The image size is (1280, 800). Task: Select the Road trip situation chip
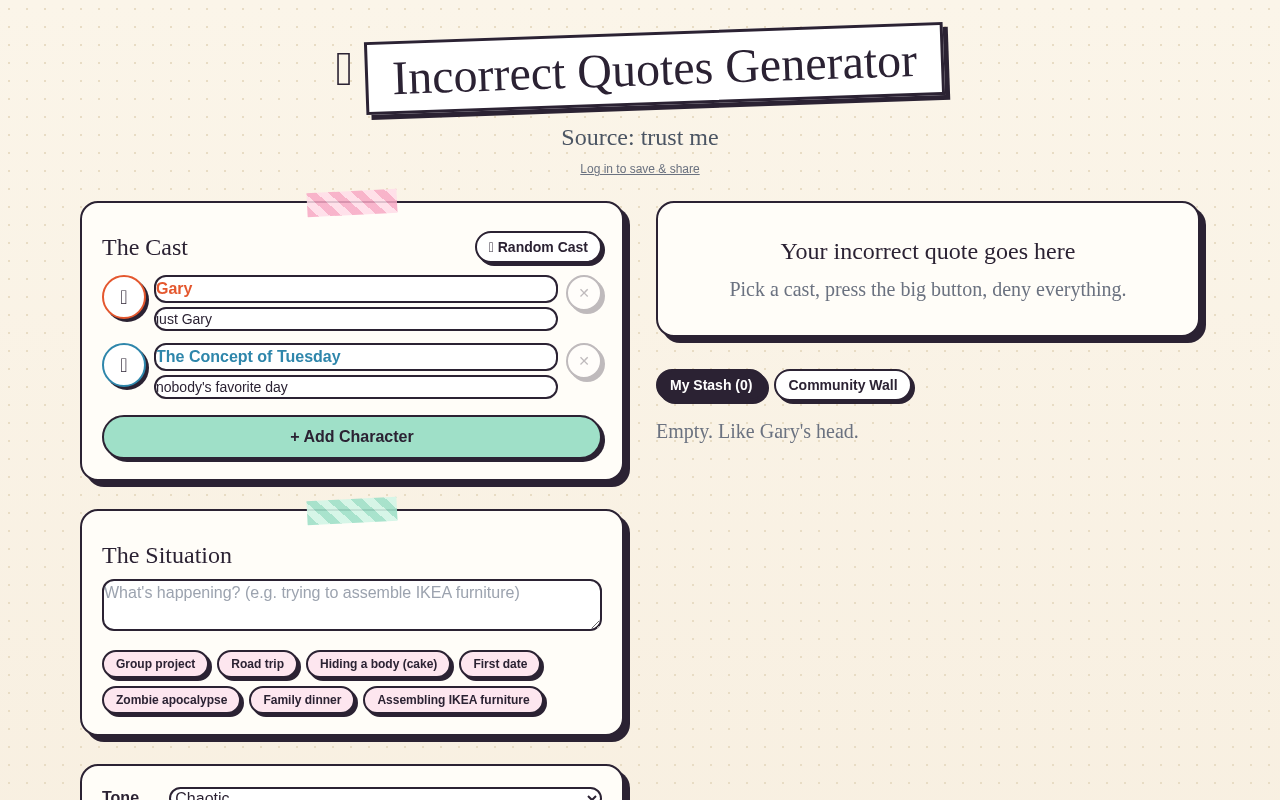[257, 664]
